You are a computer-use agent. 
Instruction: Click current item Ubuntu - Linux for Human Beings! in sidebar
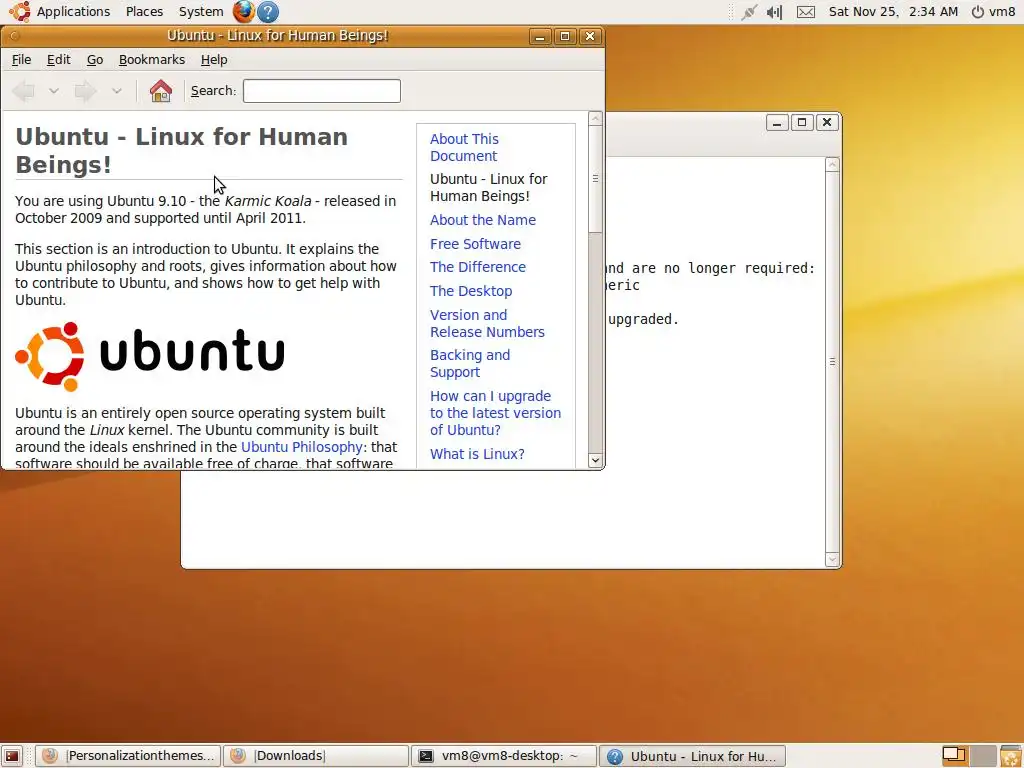488,187
